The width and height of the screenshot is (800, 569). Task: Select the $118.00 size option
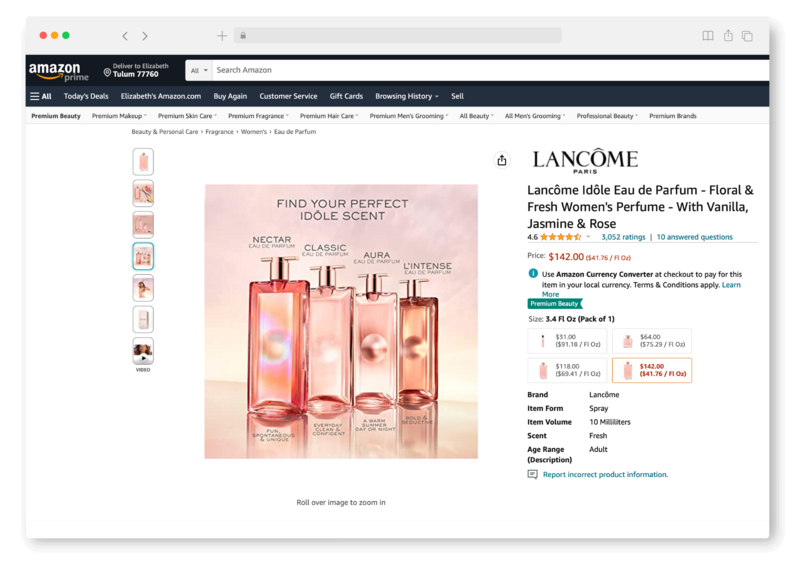[567, 370]
